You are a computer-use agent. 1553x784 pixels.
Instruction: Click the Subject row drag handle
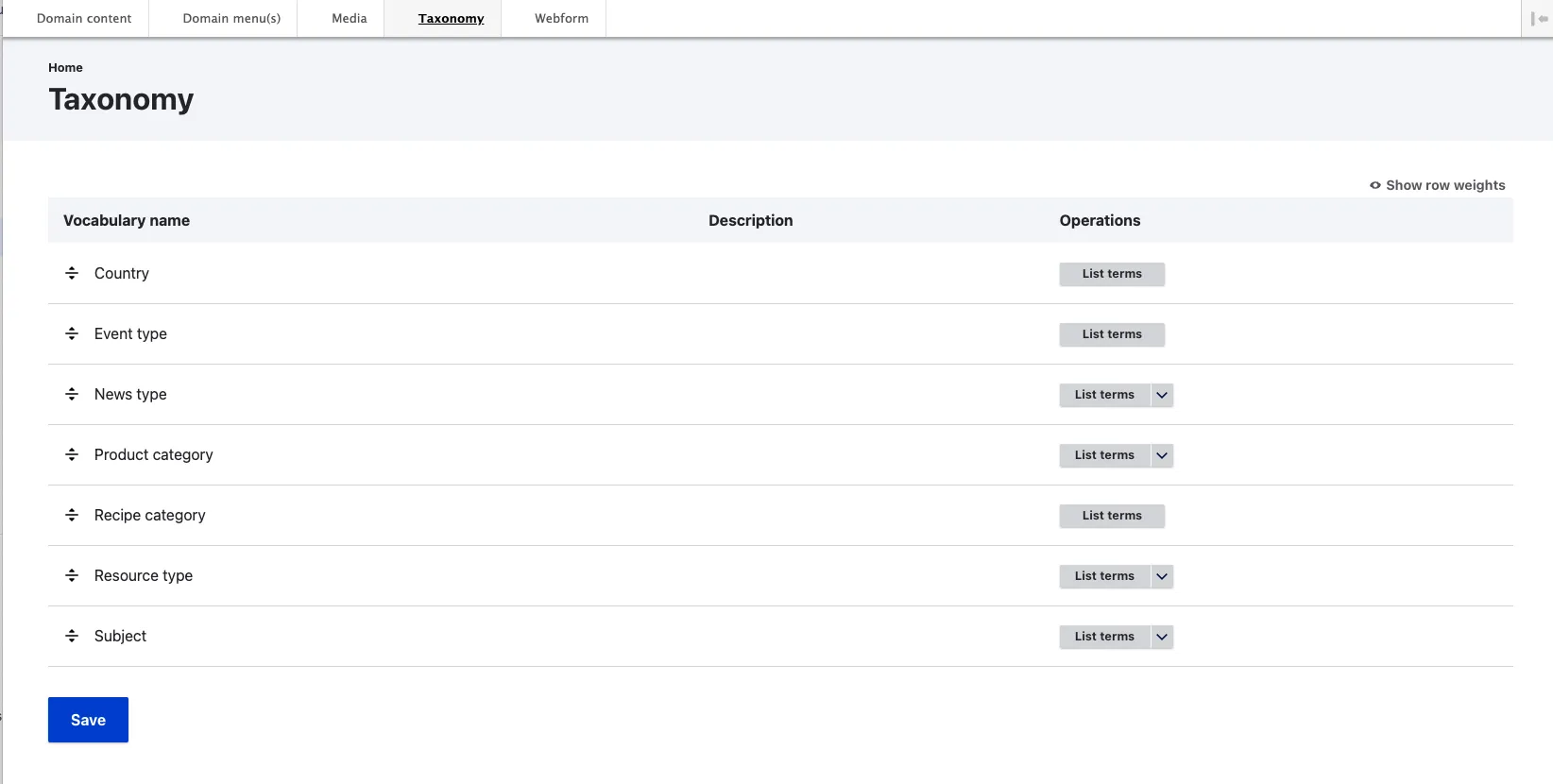coord(72,636)
